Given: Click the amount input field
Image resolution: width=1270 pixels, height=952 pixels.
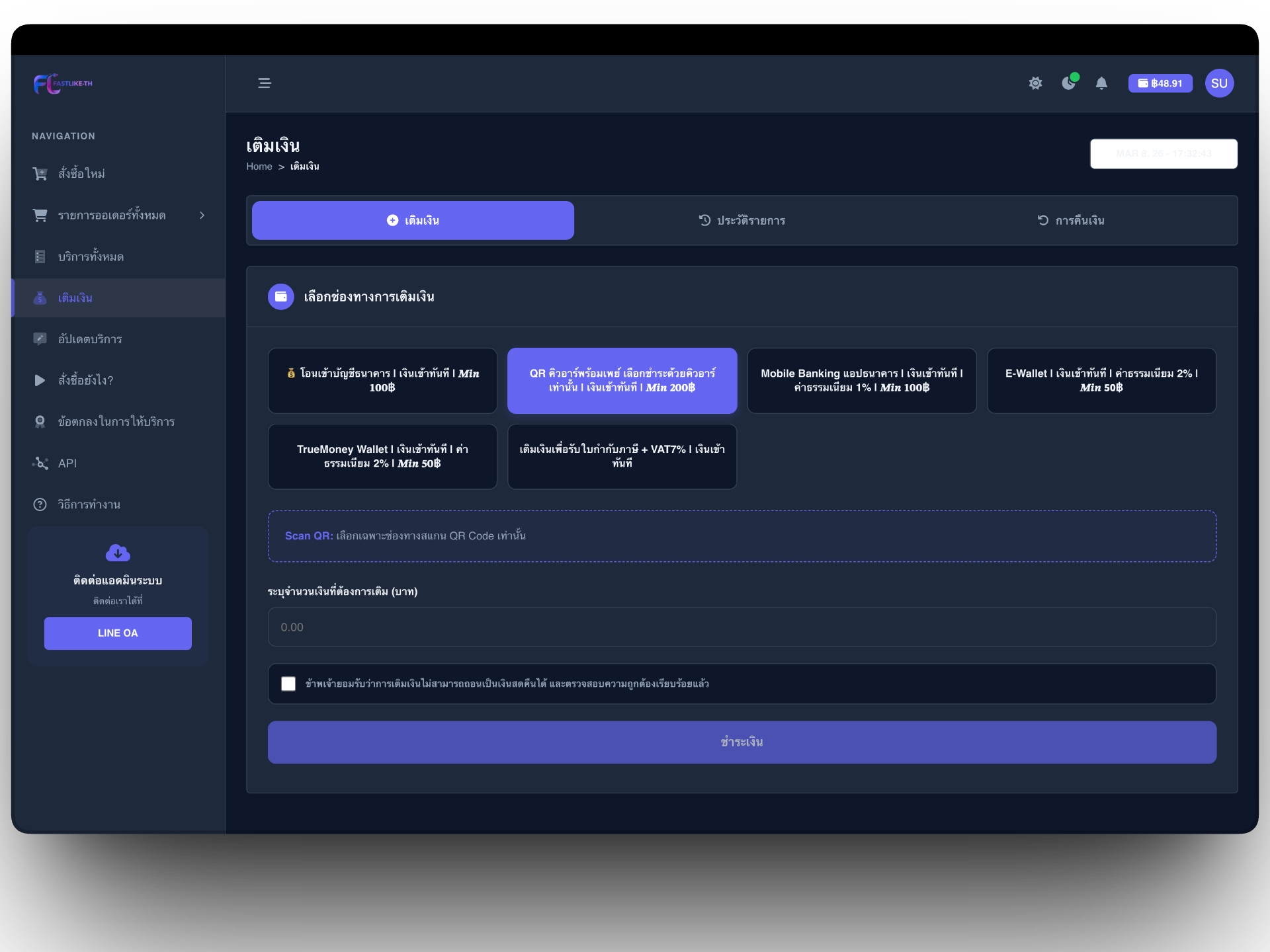Looking at the screenshot, I should pyautogui.click(x=741, y=627).
